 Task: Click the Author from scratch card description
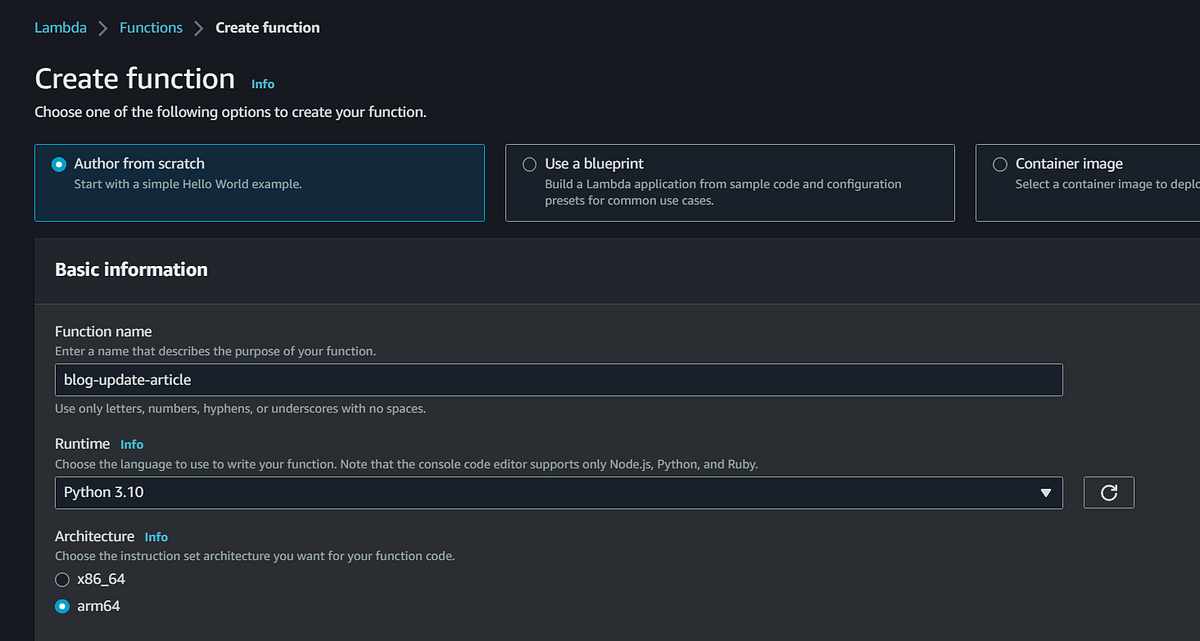point(187,184)
